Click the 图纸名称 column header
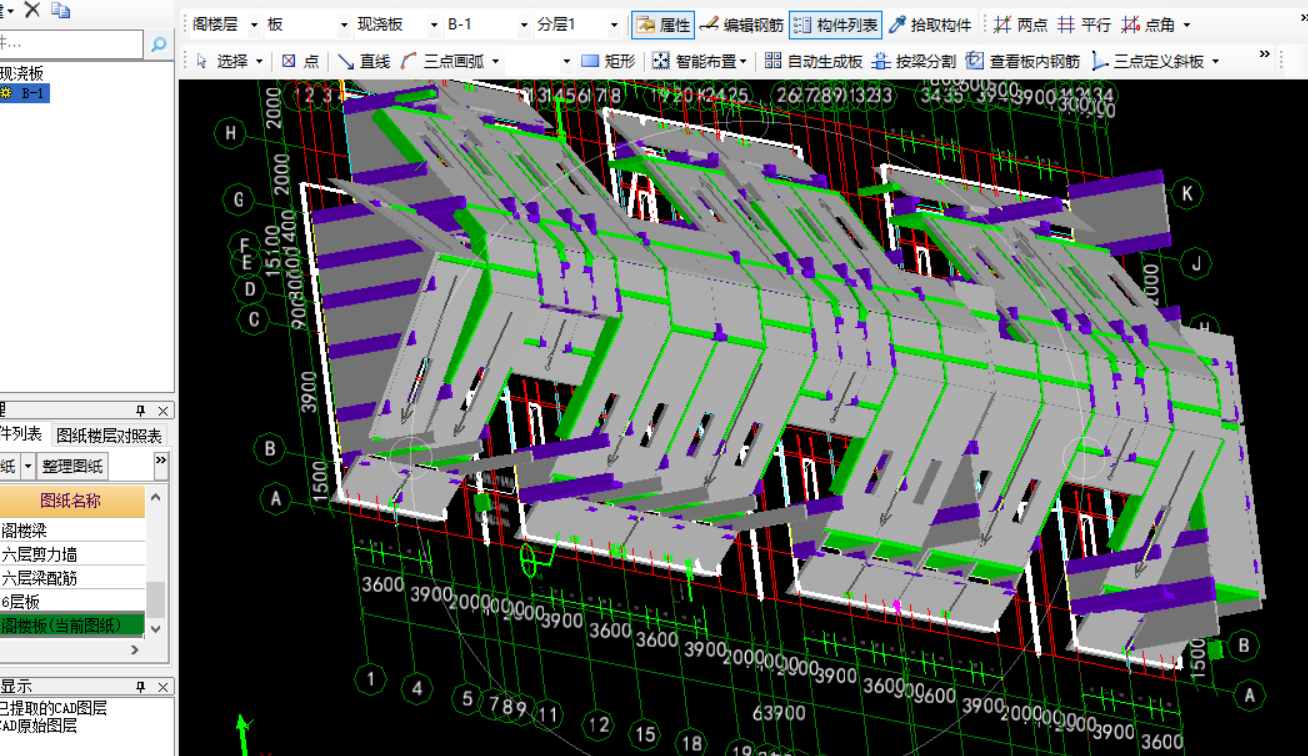The image size is (1308, 756). tap(71, 500)
